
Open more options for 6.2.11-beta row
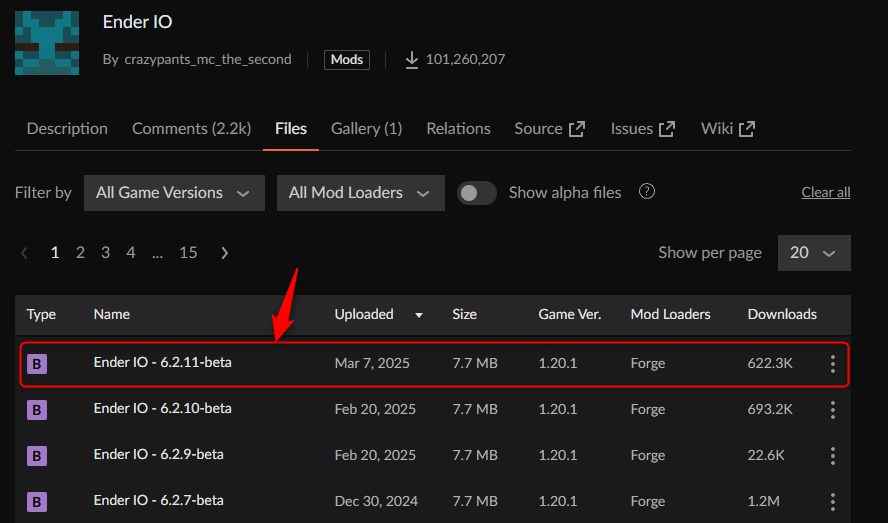tap(832, 364)
